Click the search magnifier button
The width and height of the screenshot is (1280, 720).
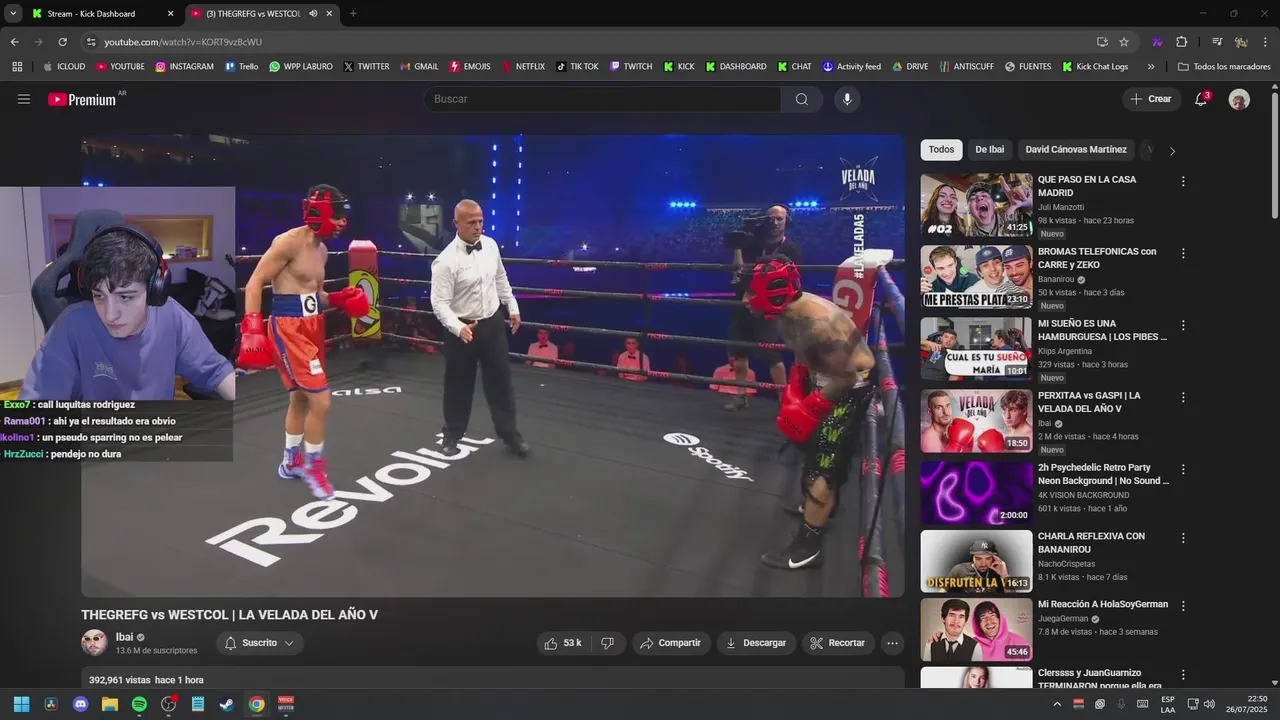click(x=802, y=99)
